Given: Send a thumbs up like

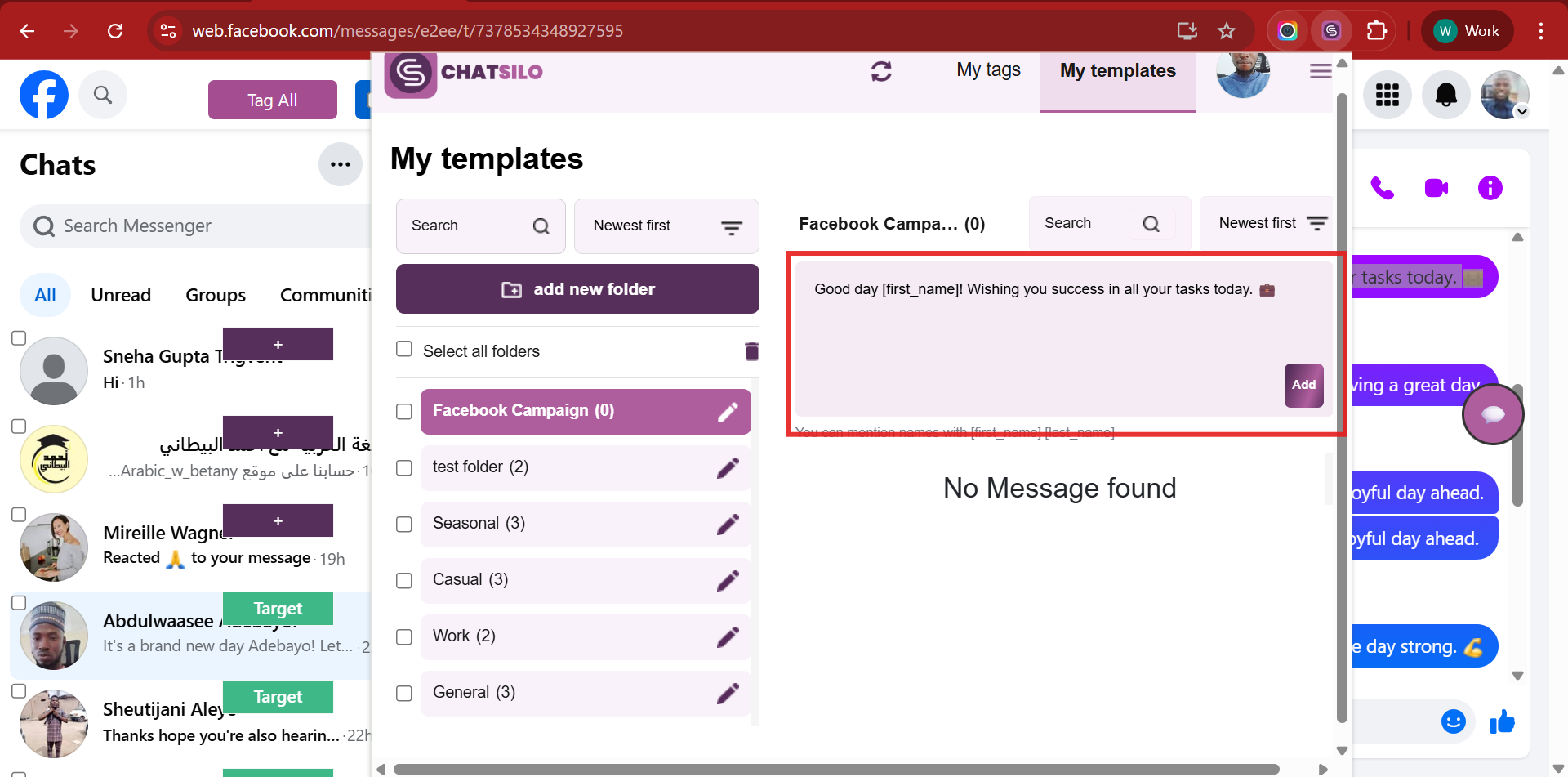Looking at the screenshot, I should [x=1503, y=721].
